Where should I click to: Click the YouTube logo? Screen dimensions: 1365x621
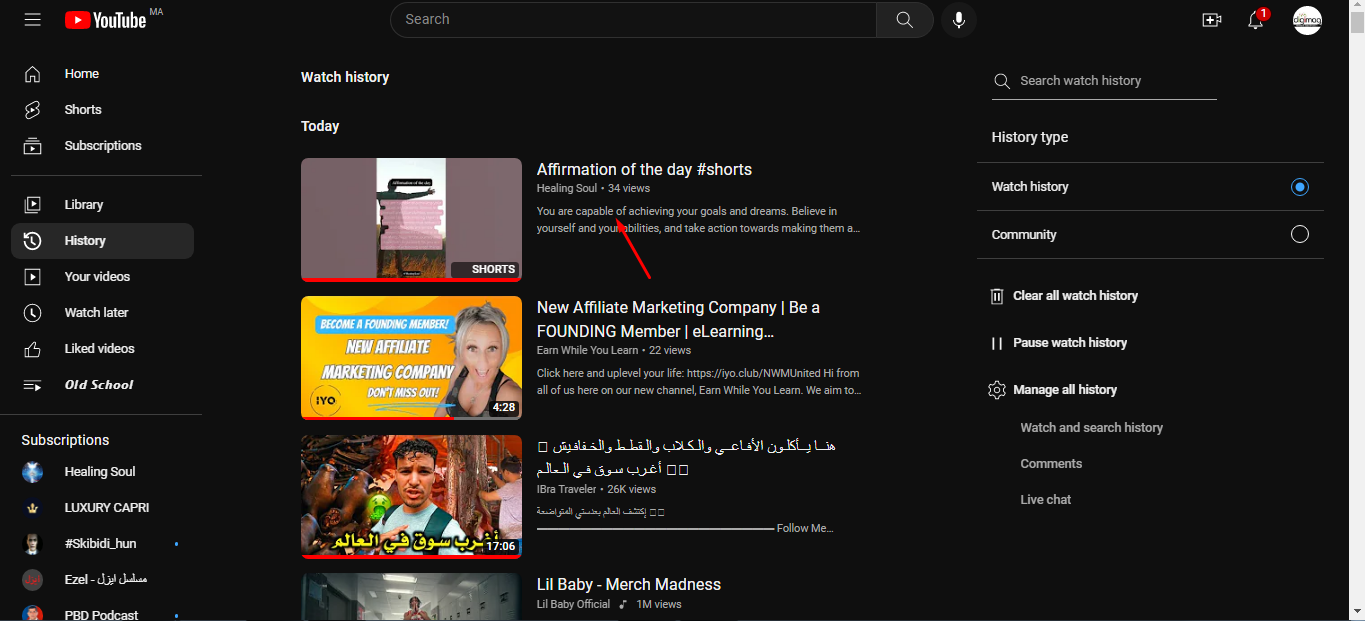coord(106,20)
